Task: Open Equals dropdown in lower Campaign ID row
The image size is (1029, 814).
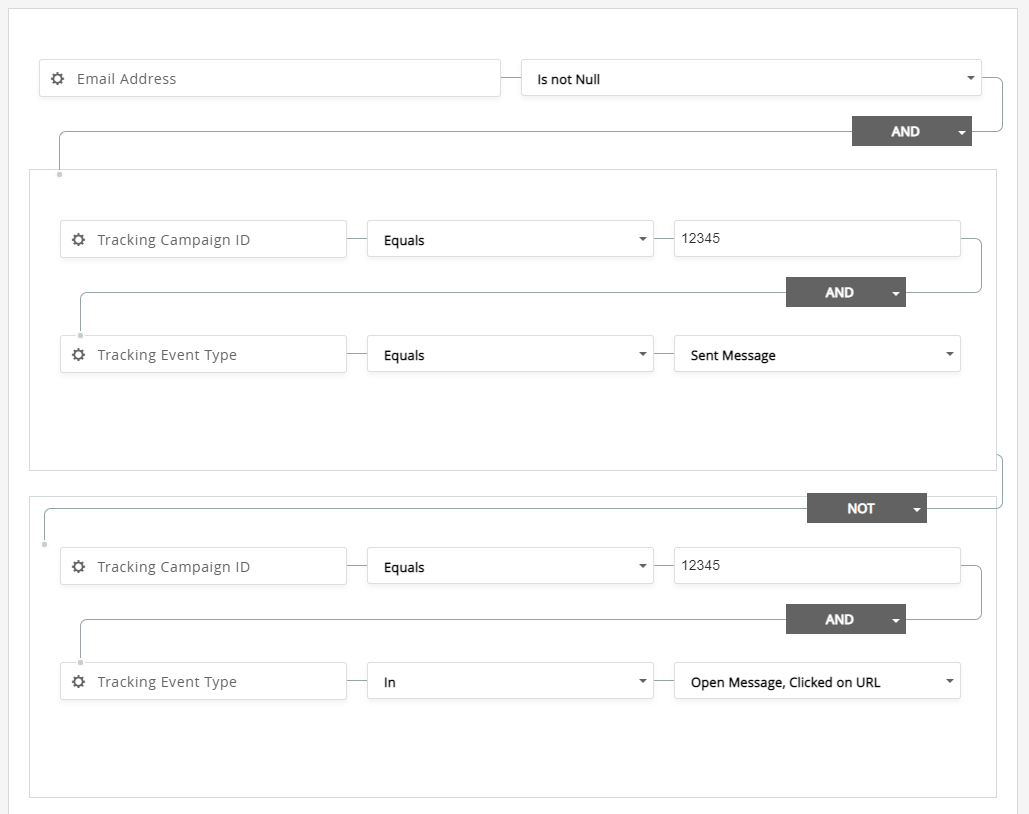Action: point(510,567)
